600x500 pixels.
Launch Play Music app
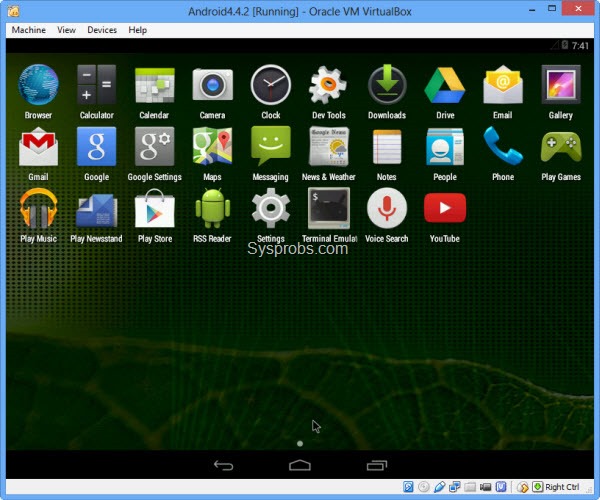38,209
